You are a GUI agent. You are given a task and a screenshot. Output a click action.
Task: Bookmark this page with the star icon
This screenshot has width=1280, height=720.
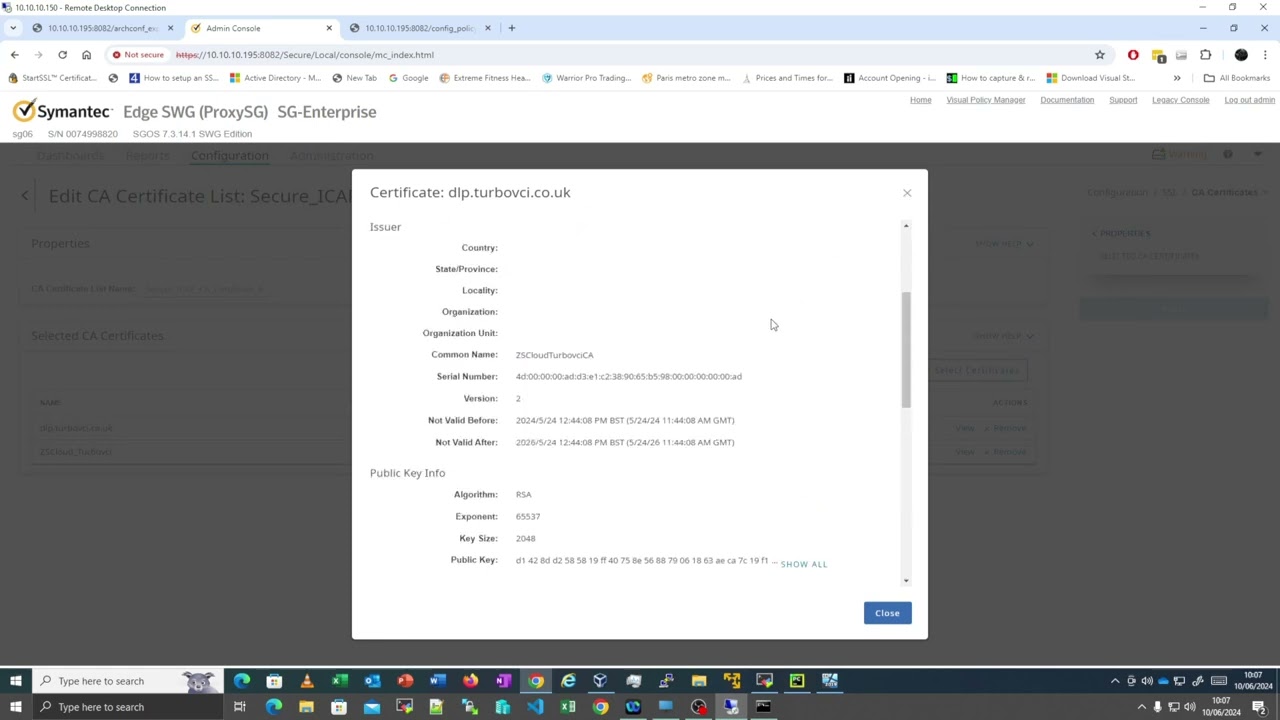(x=1100, y=55)
